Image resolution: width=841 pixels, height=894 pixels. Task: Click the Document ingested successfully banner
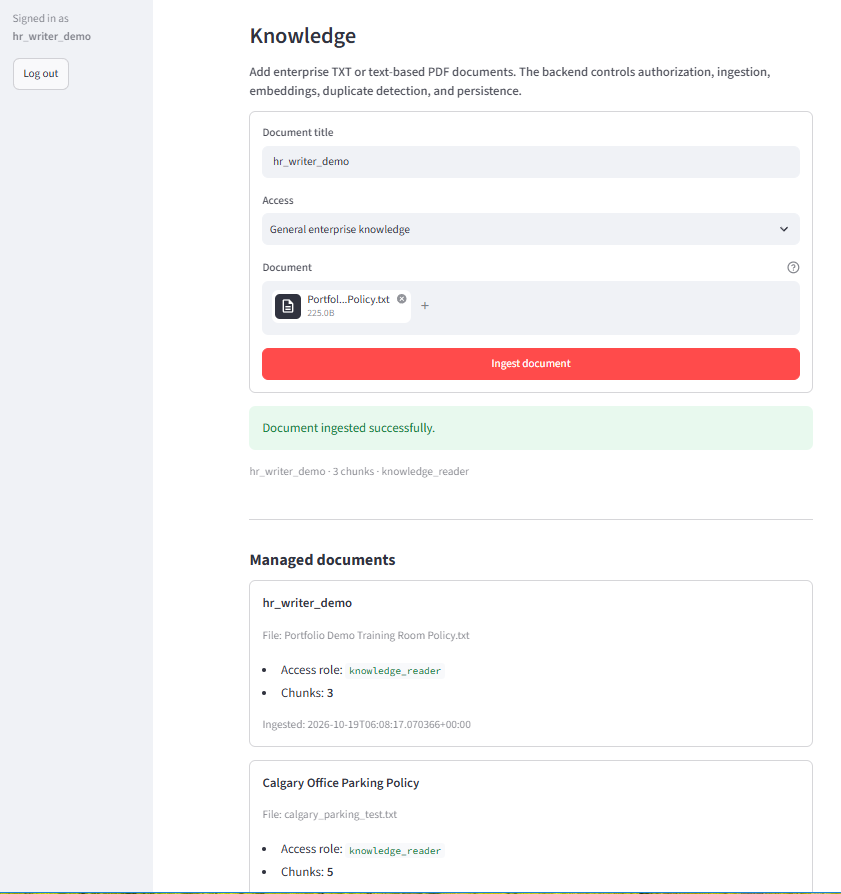click(531, 428)
